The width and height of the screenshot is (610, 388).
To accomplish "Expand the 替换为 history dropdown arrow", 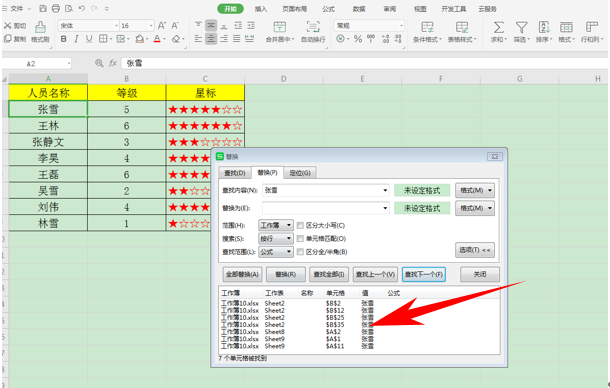I will (385, 208).
